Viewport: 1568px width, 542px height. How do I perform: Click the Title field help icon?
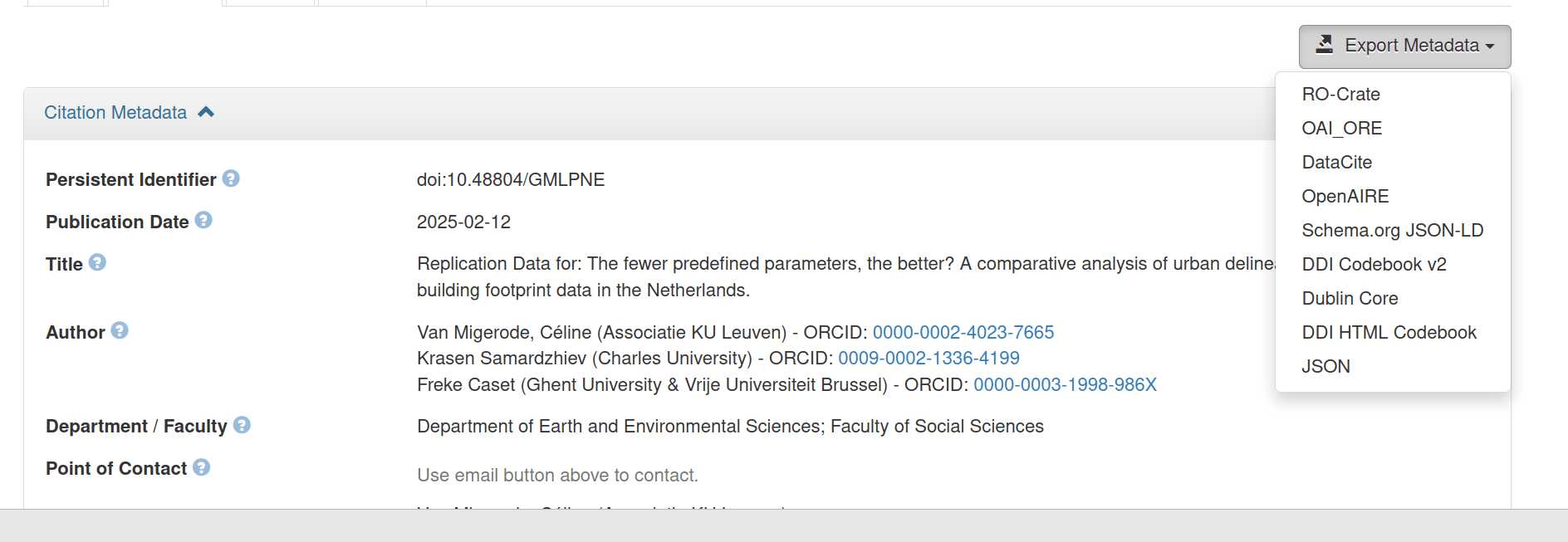tap(97, 262)
